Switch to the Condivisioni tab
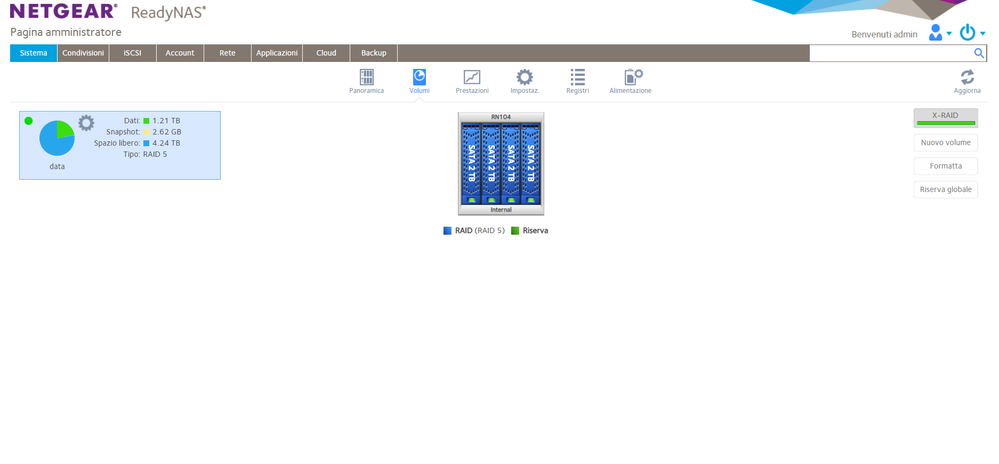999x464 pixels. click(83, 53)
